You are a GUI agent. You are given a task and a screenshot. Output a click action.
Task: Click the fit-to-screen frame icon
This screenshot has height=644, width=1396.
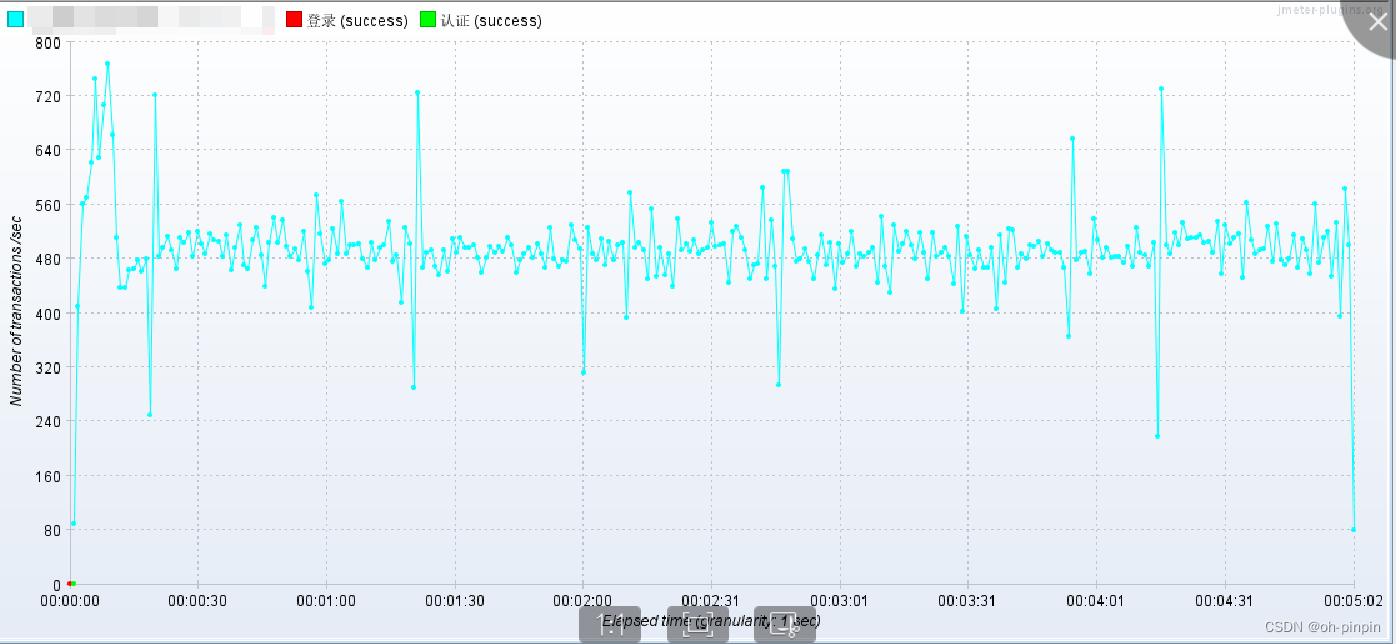(698, 624)
